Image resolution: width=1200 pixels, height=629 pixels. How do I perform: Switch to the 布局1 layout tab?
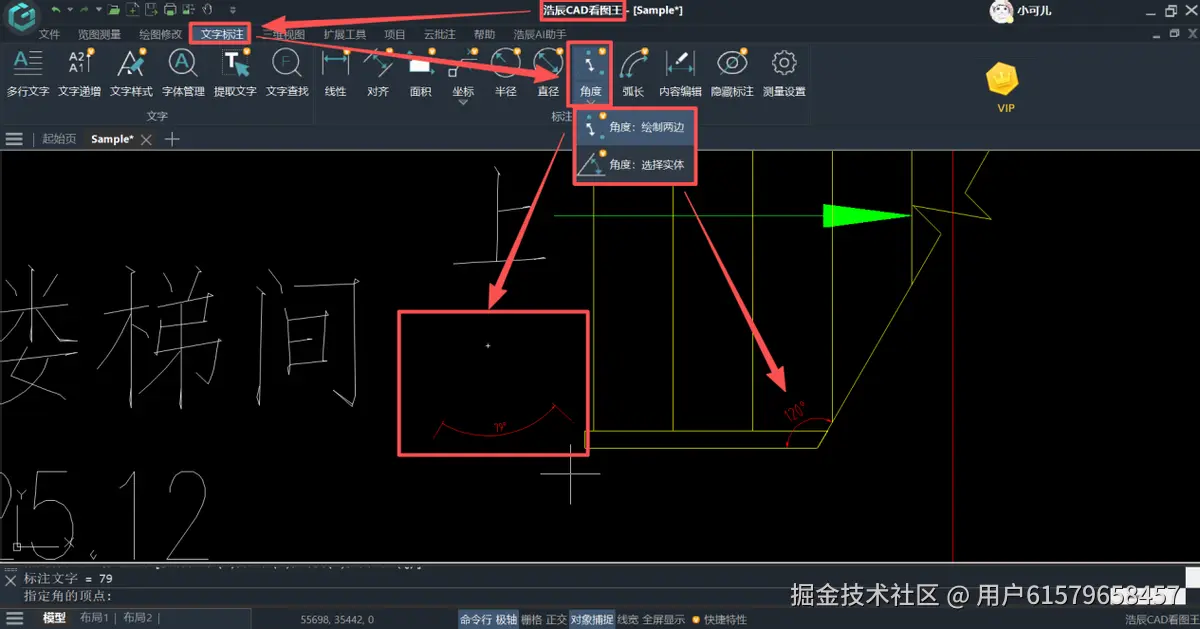coord(95,619)
